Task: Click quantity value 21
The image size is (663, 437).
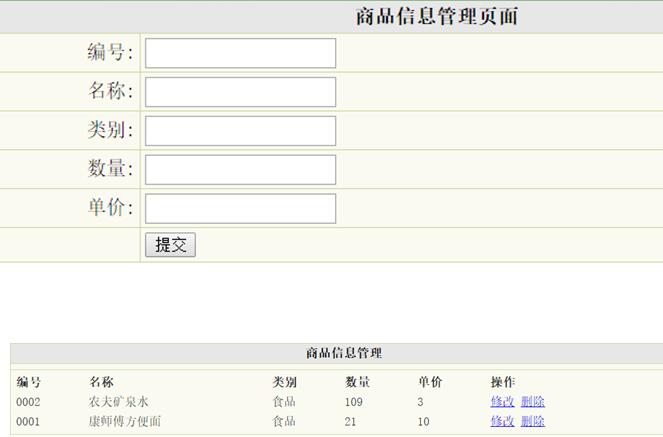Action: point(351,421)
